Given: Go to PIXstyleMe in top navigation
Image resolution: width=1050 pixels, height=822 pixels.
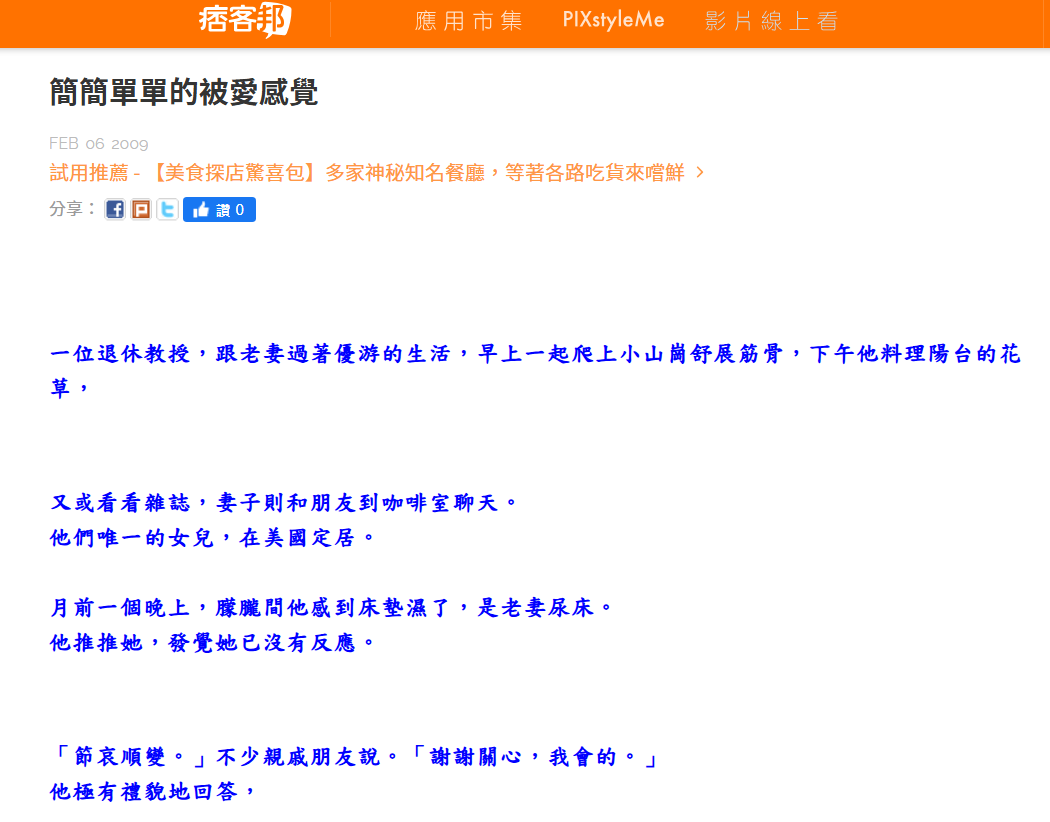Looking at the screenshot, I should pyautogui.click(x=613, y=21).
